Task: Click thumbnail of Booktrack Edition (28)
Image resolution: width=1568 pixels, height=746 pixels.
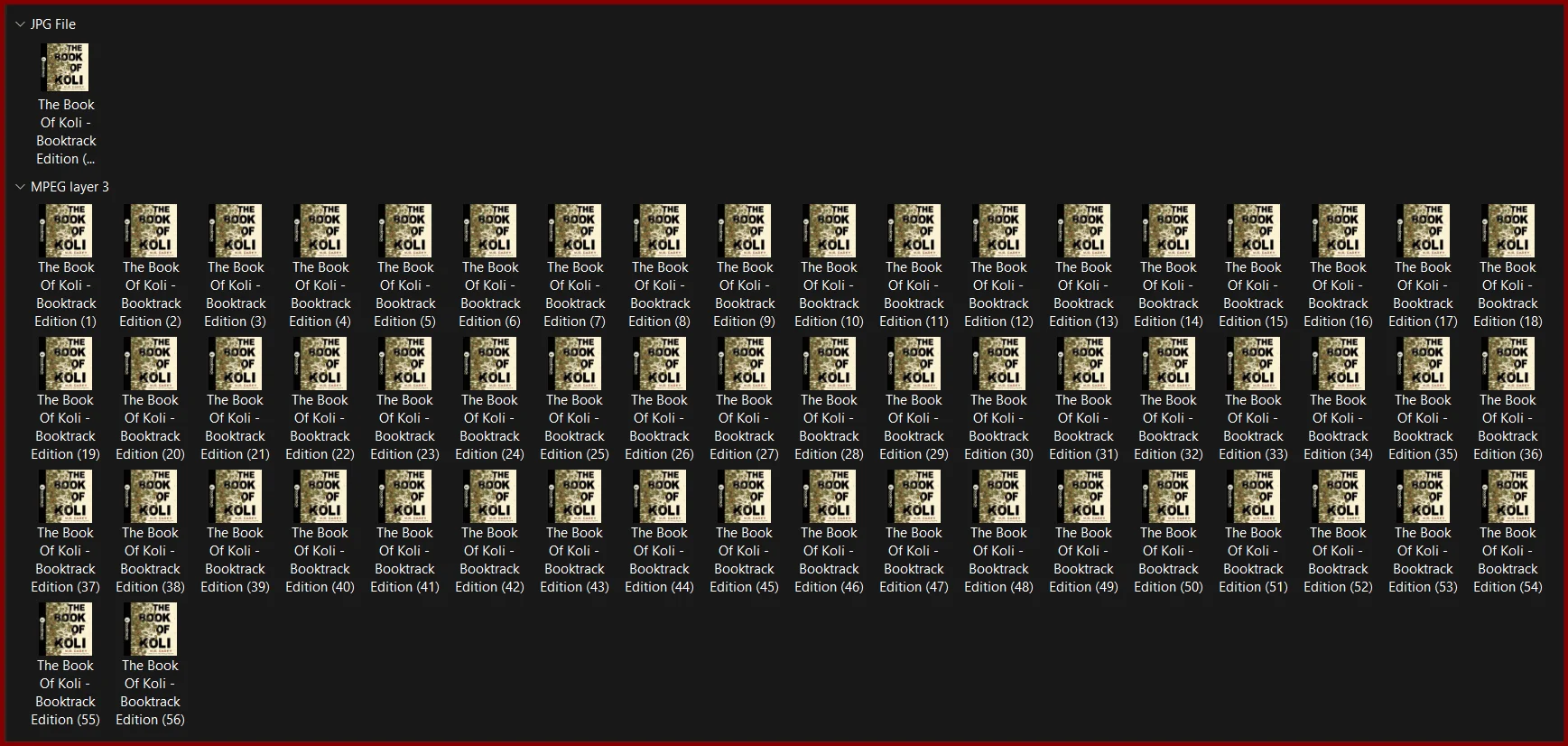Action: coord(830,363)
